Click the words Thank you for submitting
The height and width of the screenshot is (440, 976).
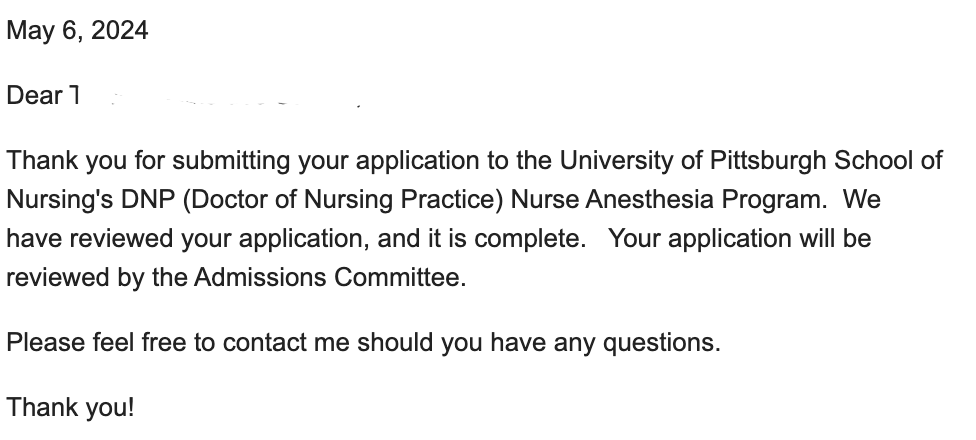pyautogui.click(x=148, y=161)
